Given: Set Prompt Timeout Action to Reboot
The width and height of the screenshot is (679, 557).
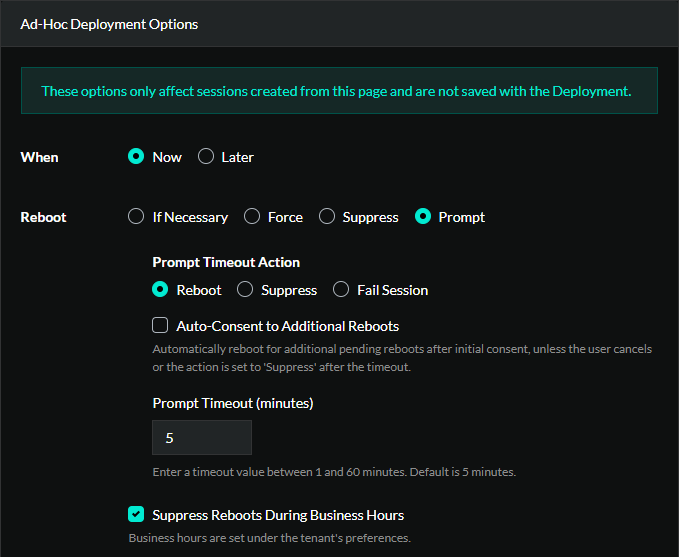Looking at the screenshot, I should point(160,290).
